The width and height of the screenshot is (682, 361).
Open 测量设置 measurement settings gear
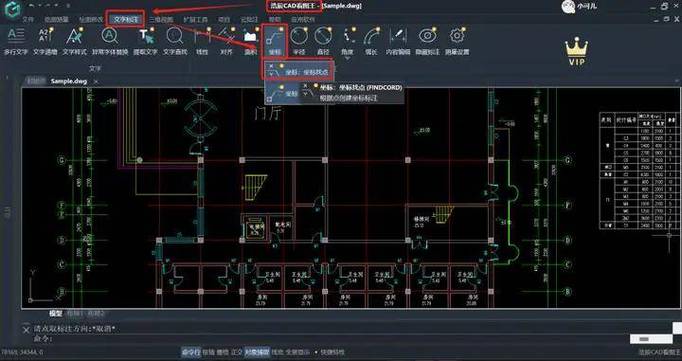(457, 41)
